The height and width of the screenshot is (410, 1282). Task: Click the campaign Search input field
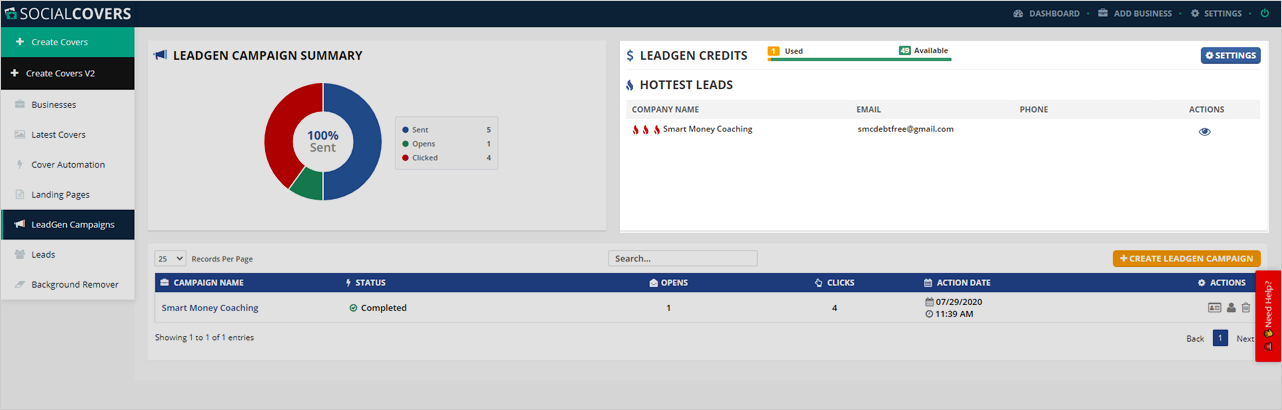coord(682,258)
